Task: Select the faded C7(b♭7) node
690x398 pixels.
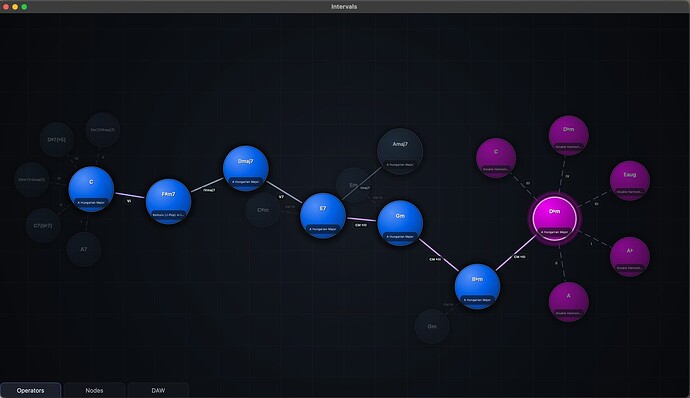Action: 43,225
